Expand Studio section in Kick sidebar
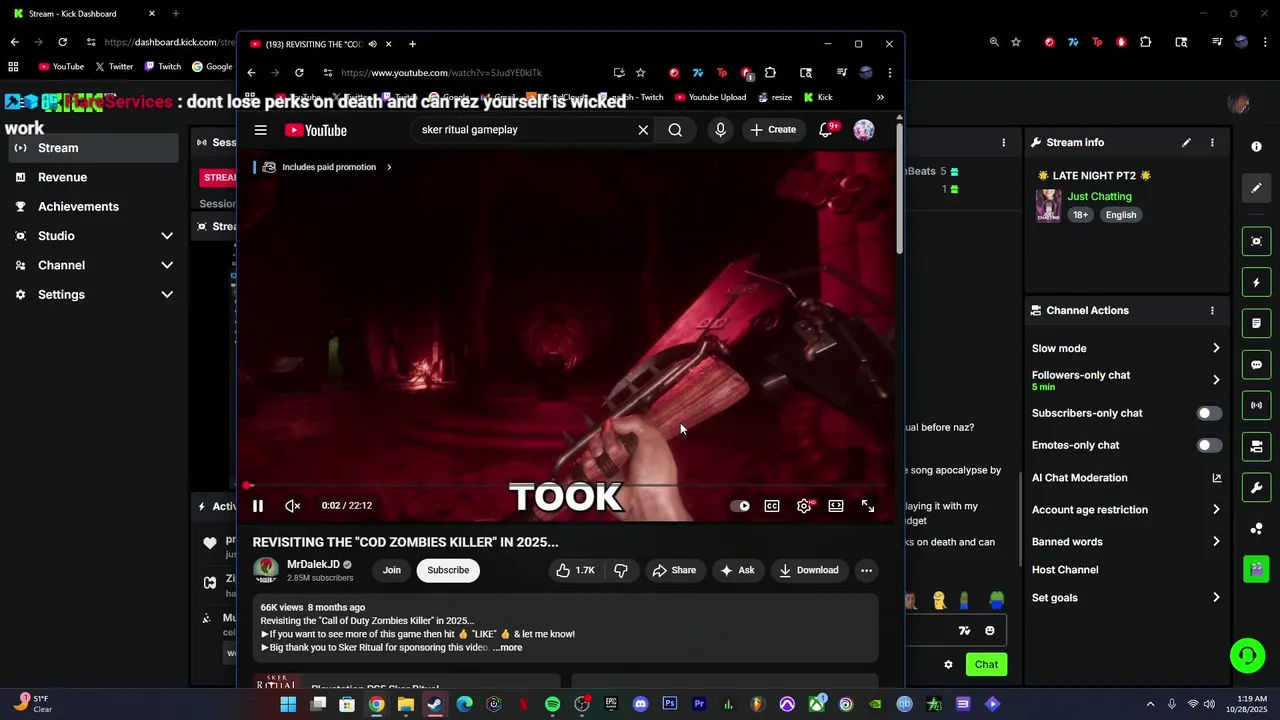1280x720 pixels. (x=94, y=236)
